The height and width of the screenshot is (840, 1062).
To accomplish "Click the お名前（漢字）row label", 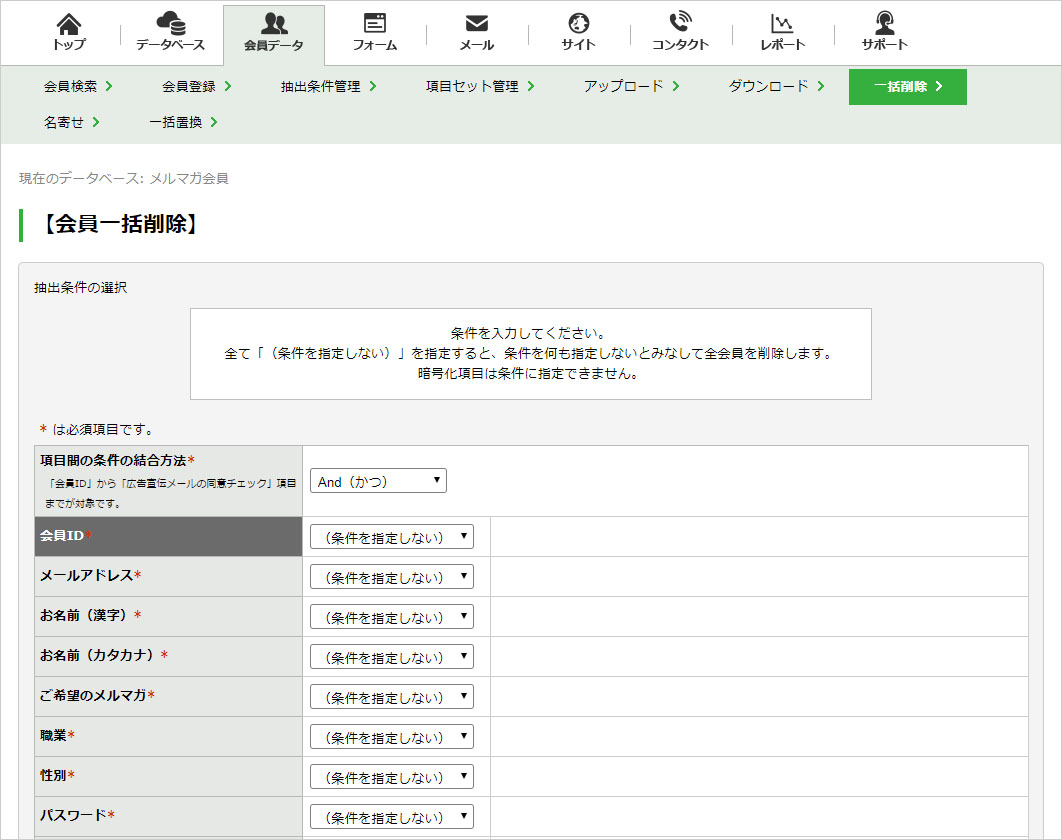I will (90, 616).
